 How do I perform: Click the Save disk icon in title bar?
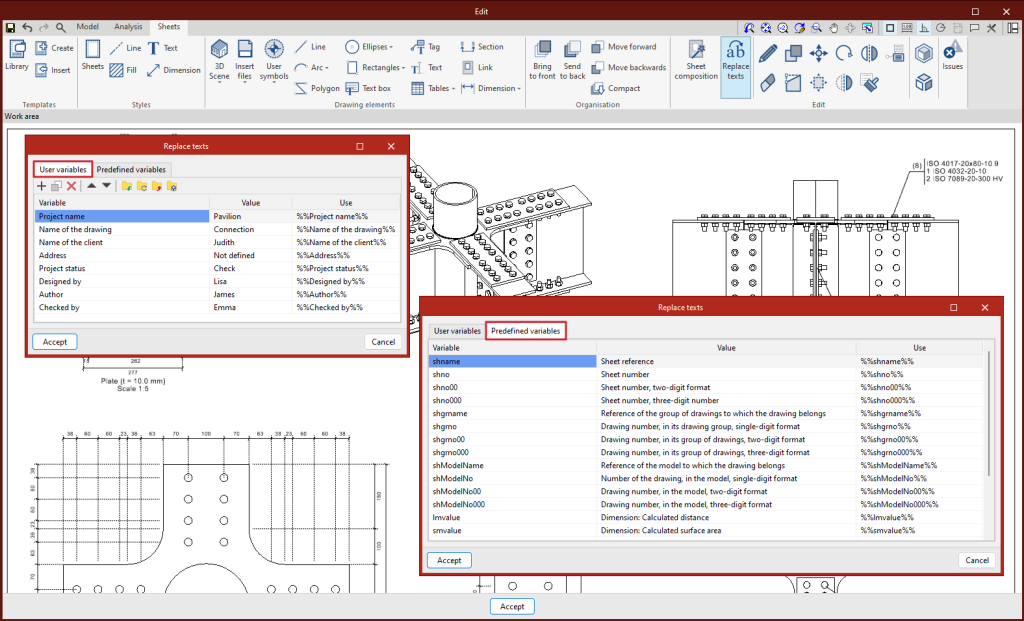click(10, 27)
